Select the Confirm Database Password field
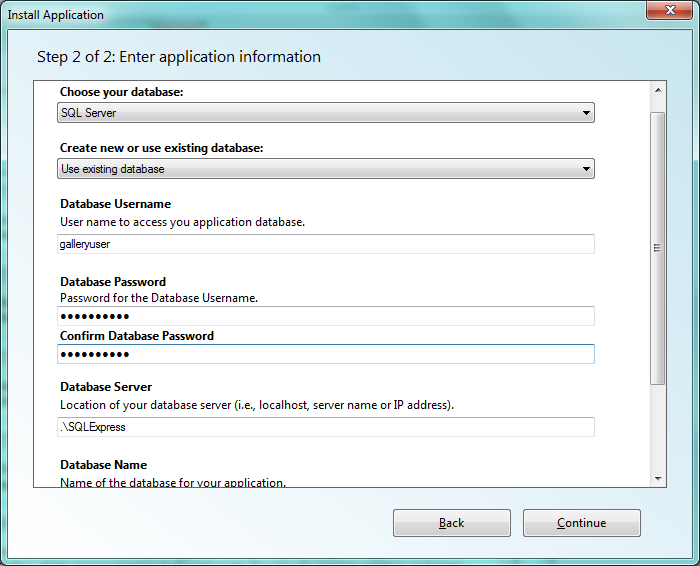Viewport: 700px width, 566px height. click(x=325, y=354)
